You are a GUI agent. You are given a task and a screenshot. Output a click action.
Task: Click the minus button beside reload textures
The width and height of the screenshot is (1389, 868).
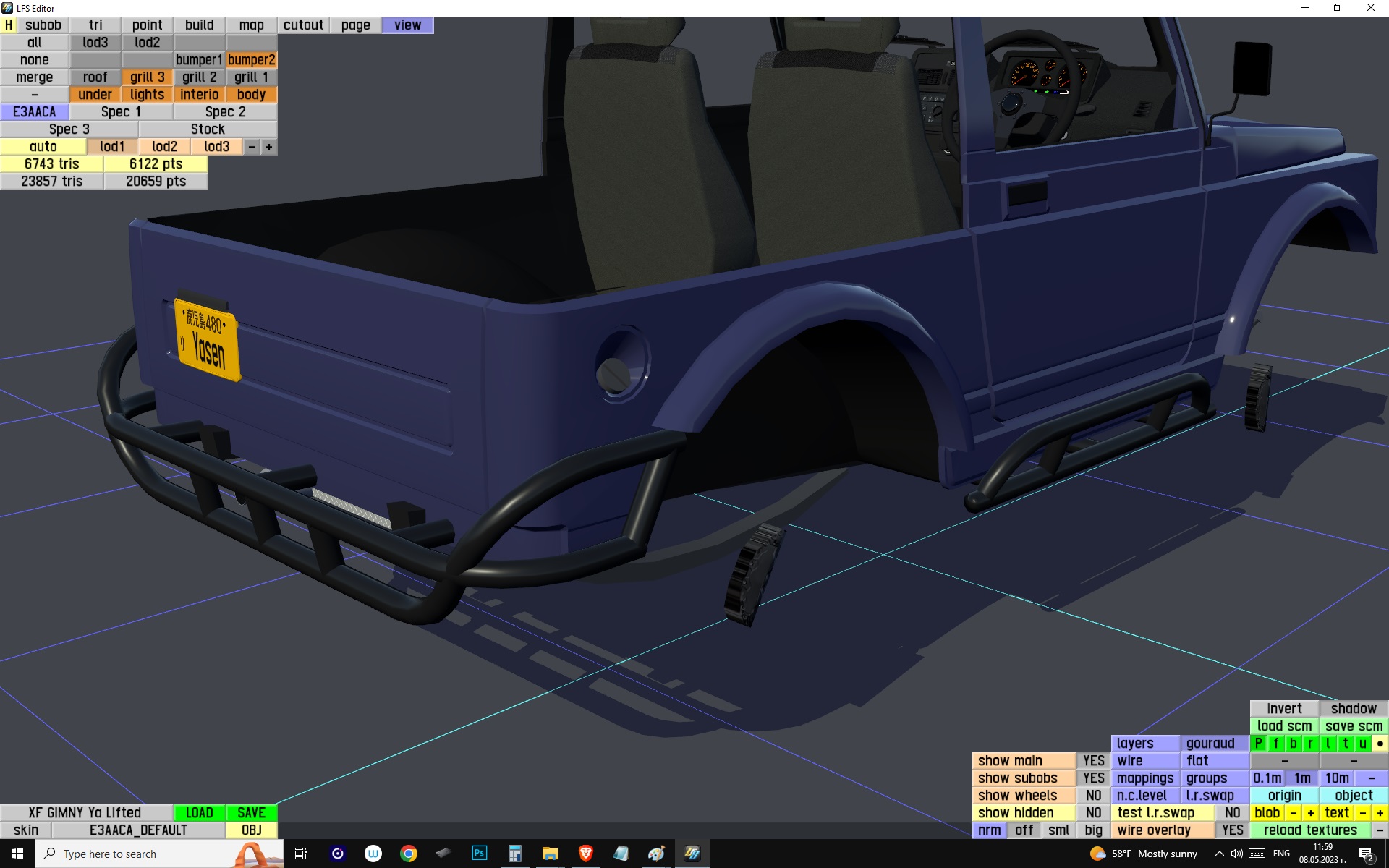(x=1380, y=830)
